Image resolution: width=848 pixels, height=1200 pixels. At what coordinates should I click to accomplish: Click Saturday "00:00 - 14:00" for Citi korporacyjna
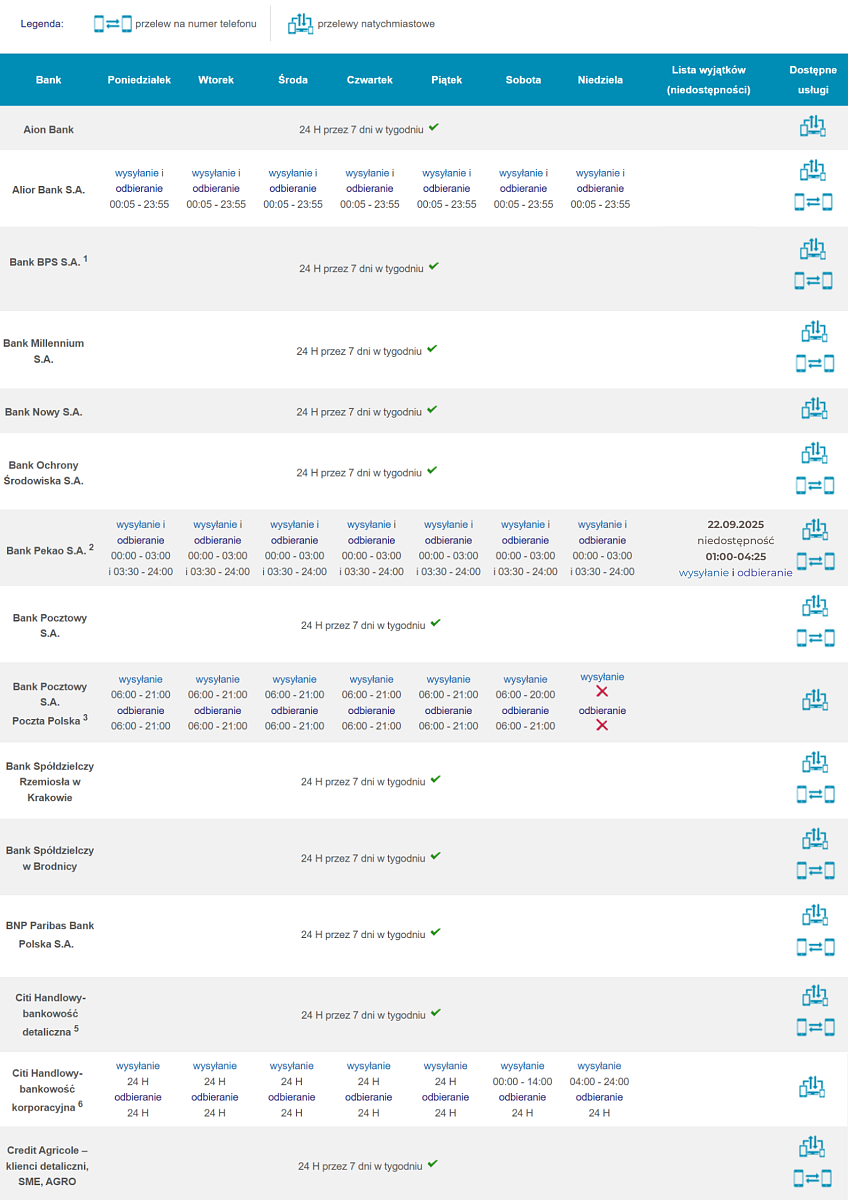click(523, 1081)
